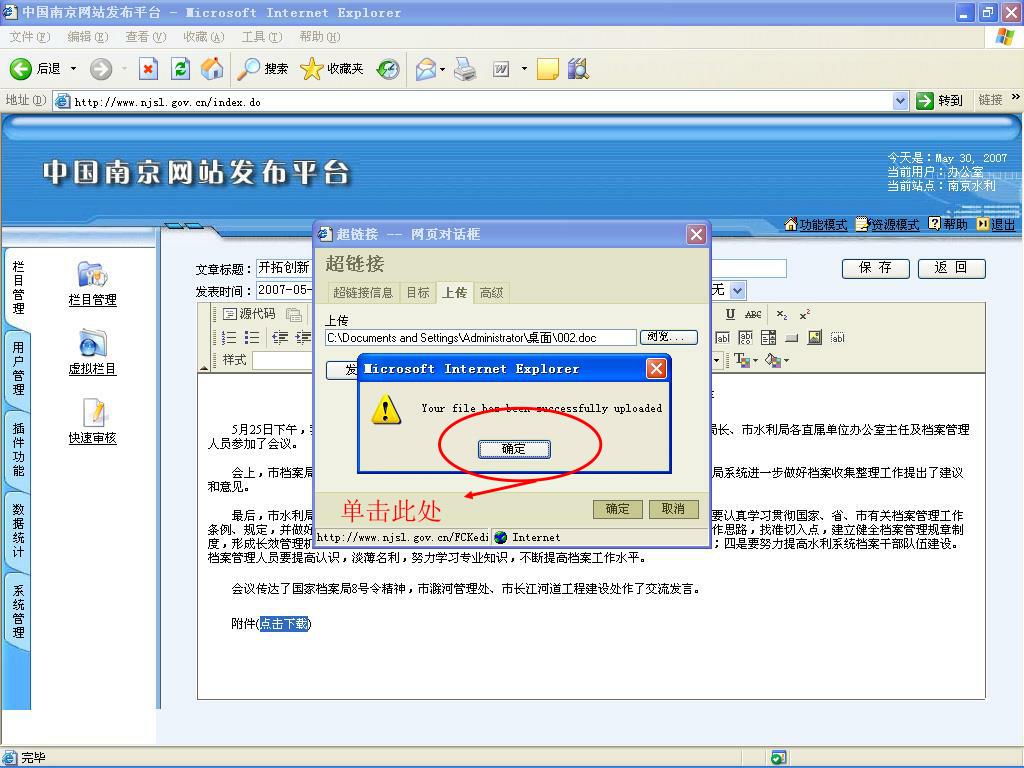Open the text color picker
Image resolution: width=1024 pixels, height=768 pixels.
coord(745,360)
